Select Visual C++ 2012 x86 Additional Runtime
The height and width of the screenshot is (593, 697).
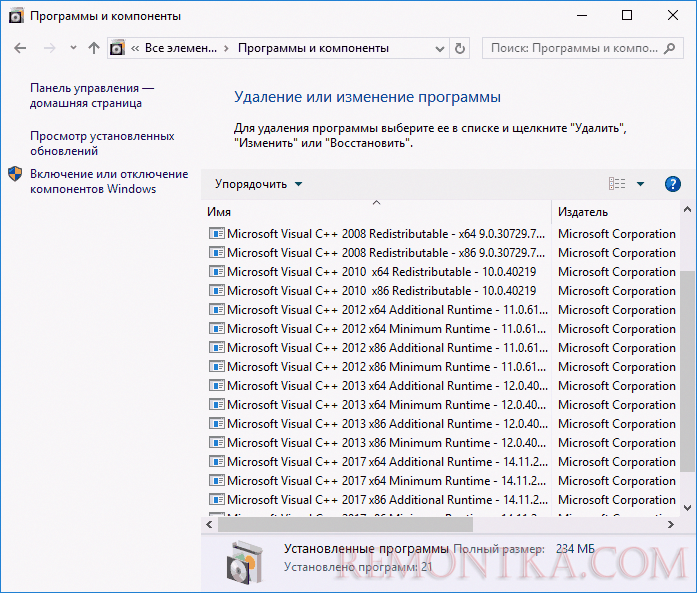(442, 348)
